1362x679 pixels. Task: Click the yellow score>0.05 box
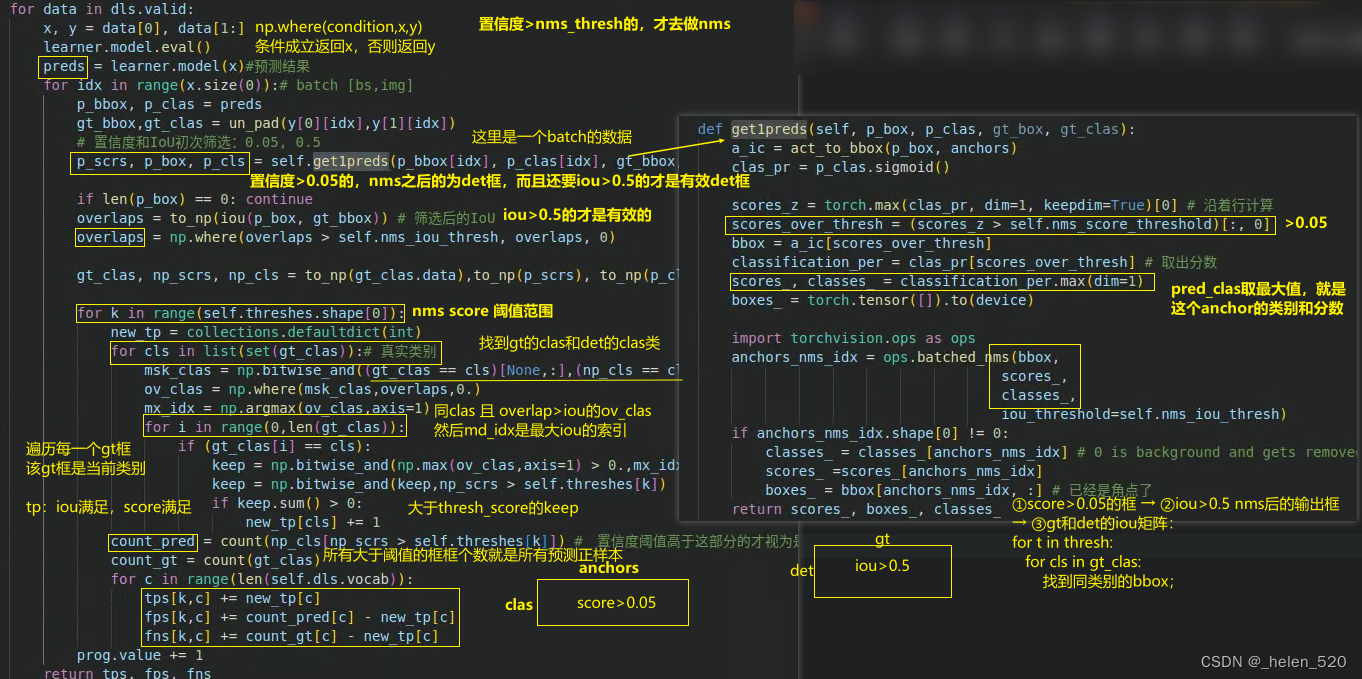pos(612,602)
